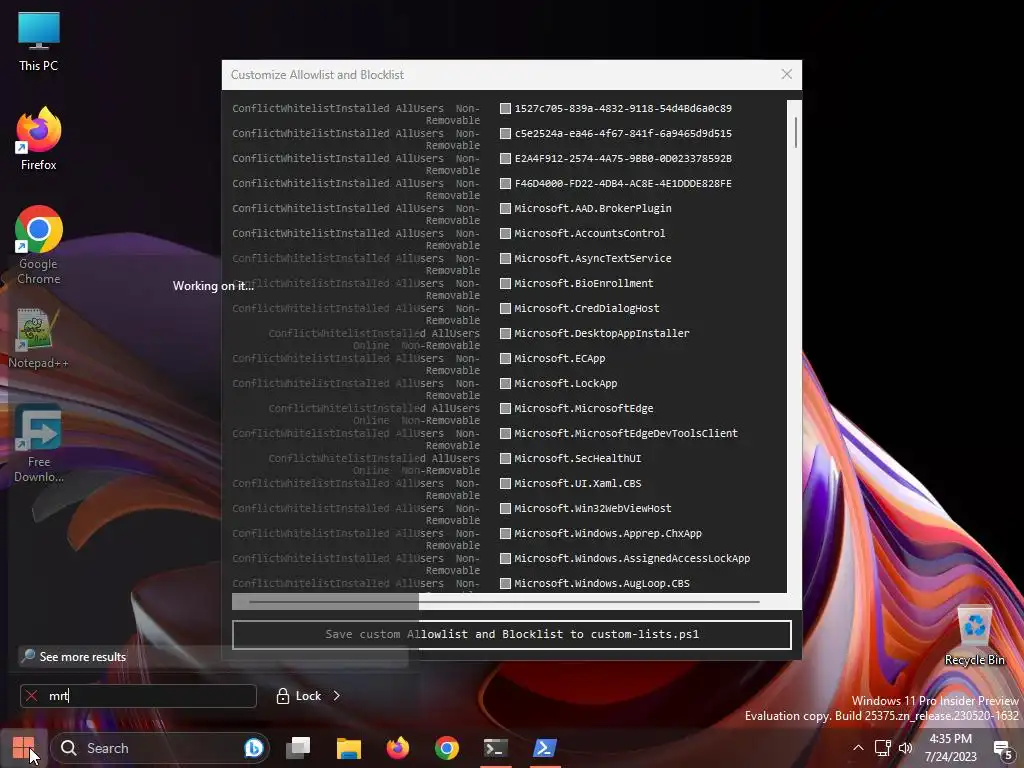Check the Microsoft.Win32WebViewHost checkbox
1024x768 pixels.
tap(505, 509)
